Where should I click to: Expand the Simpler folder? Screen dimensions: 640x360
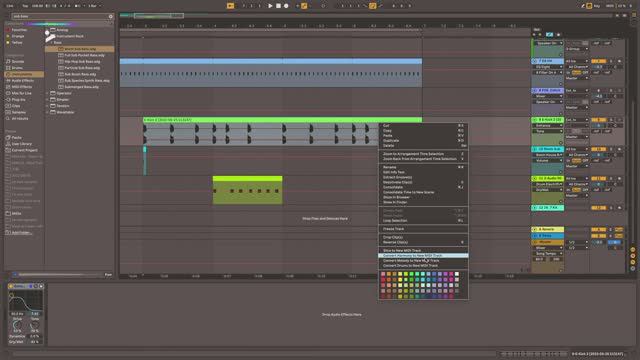tap(47, 100)
